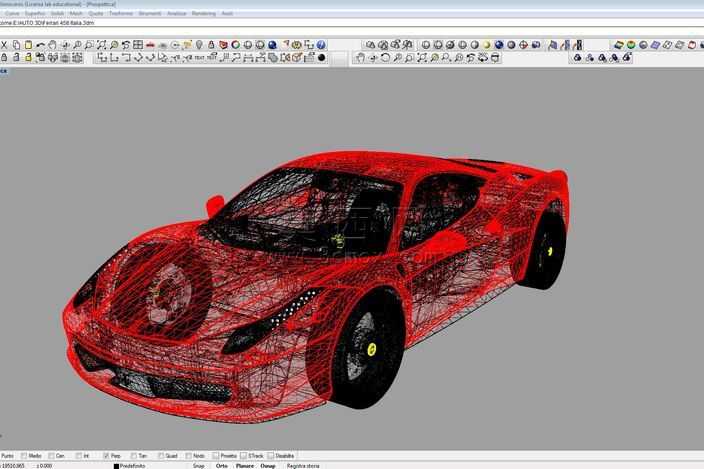Image resolution: width=704 pixels, height=469 pixels.
Task: Open the Solidi menu
Action: (x=57, y=14)
